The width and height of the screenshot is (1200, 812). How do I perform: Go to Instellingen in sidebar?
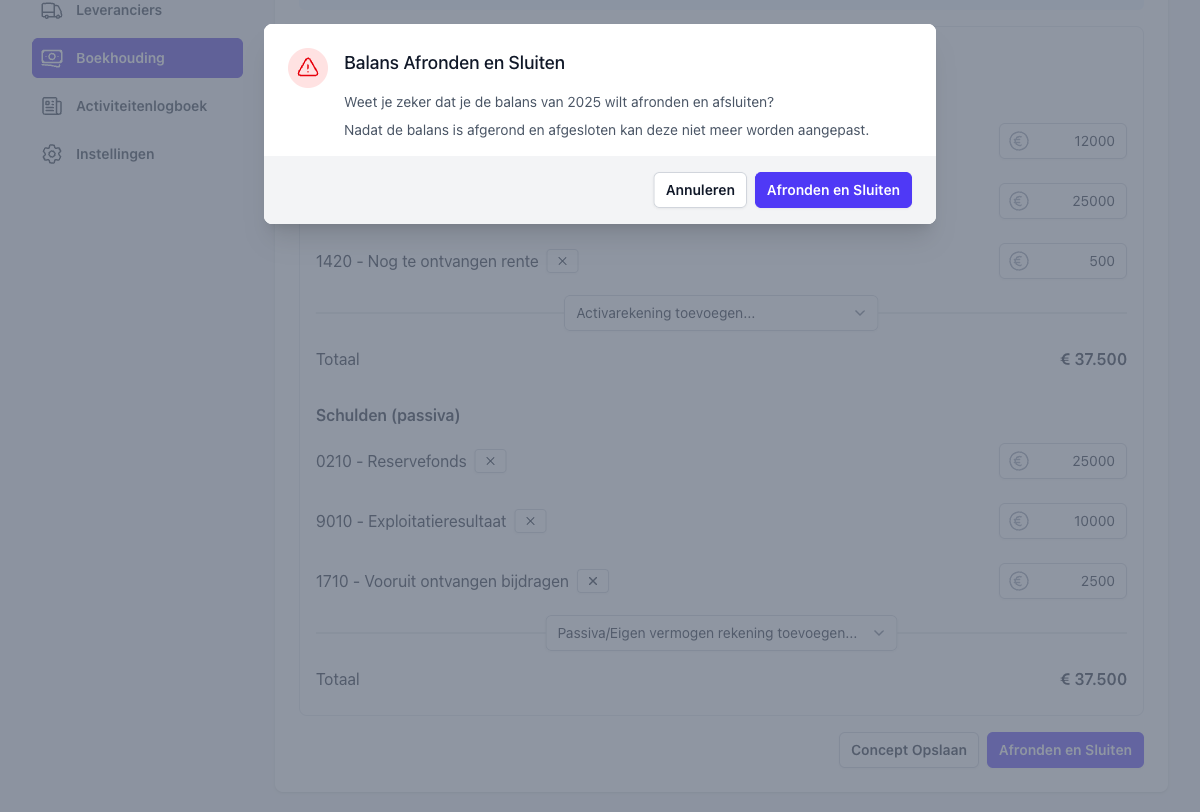(x=115, y=154)
